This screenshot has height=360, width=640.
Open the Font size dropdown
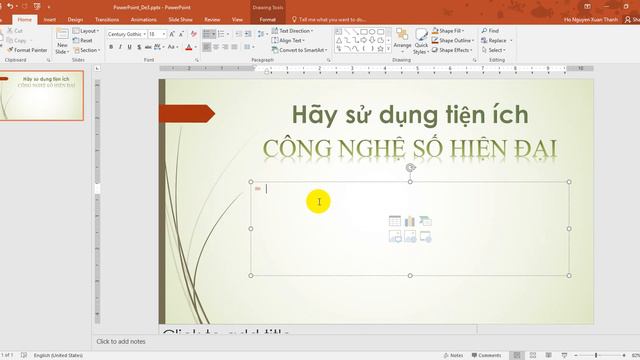(x=164, y=34)
